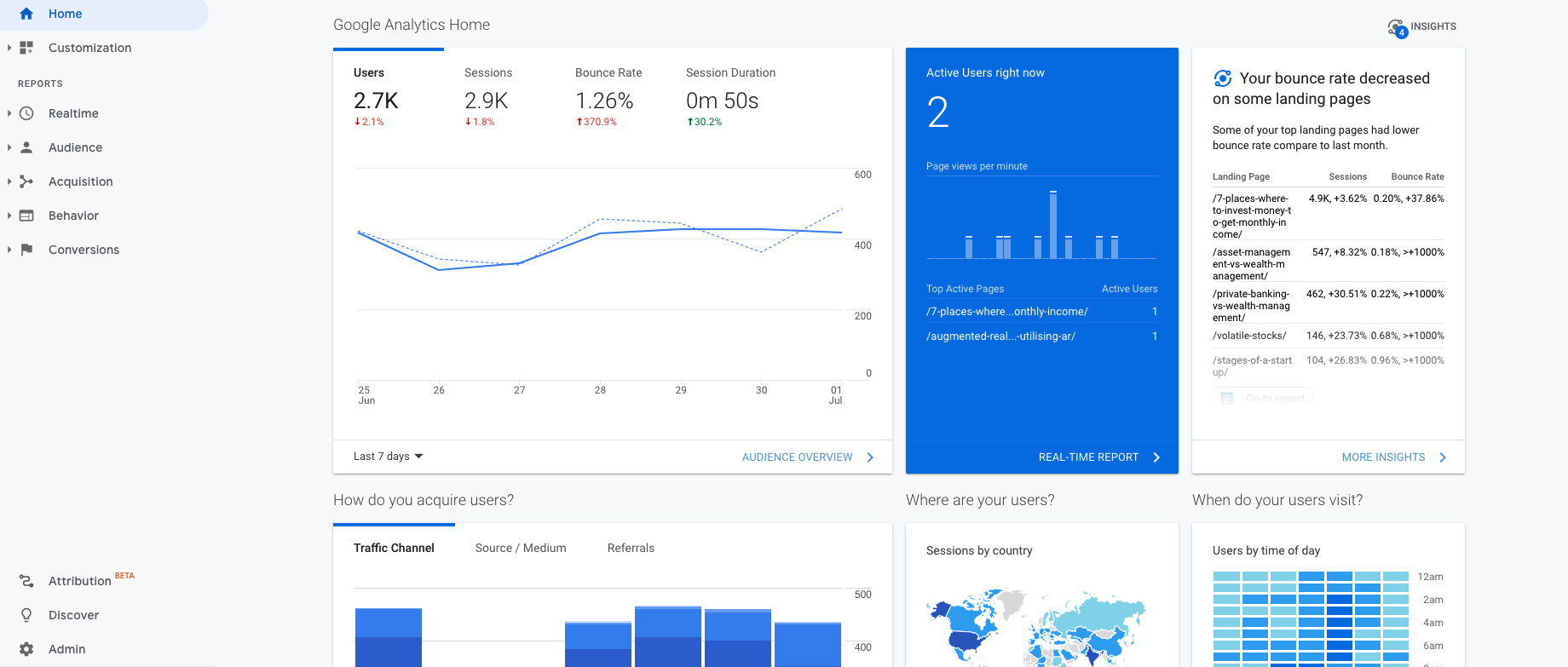Screen dimensions: 1568x667
Task: Expand the Customization tree arrow
Action: [x=9, y=48]
